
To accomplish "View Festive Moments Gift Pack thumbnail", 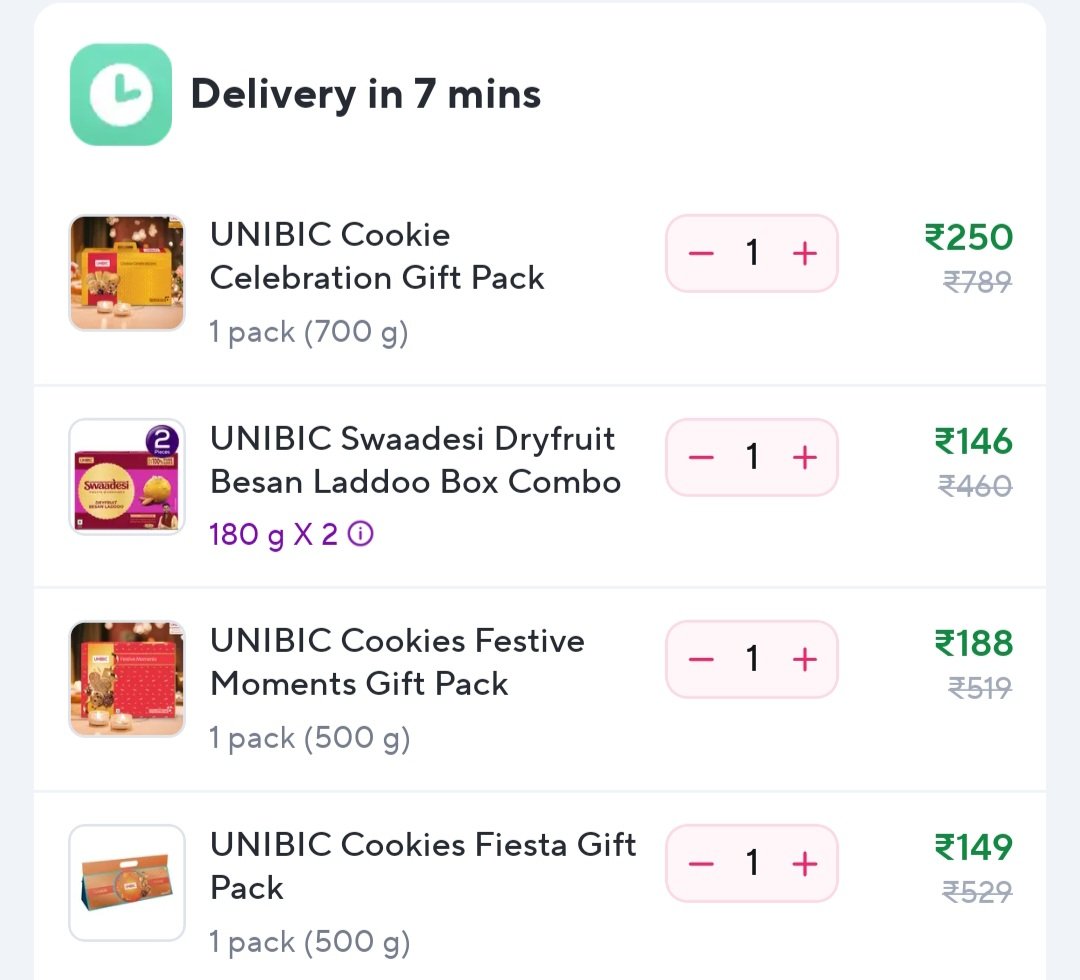I will coord(127,679).
